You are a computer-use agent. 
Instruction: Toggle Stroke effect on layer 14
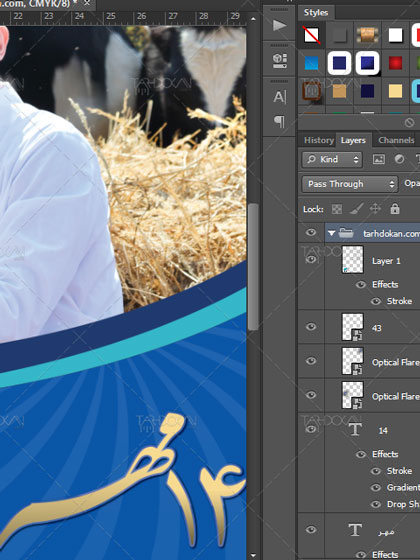tap(376, 471)
